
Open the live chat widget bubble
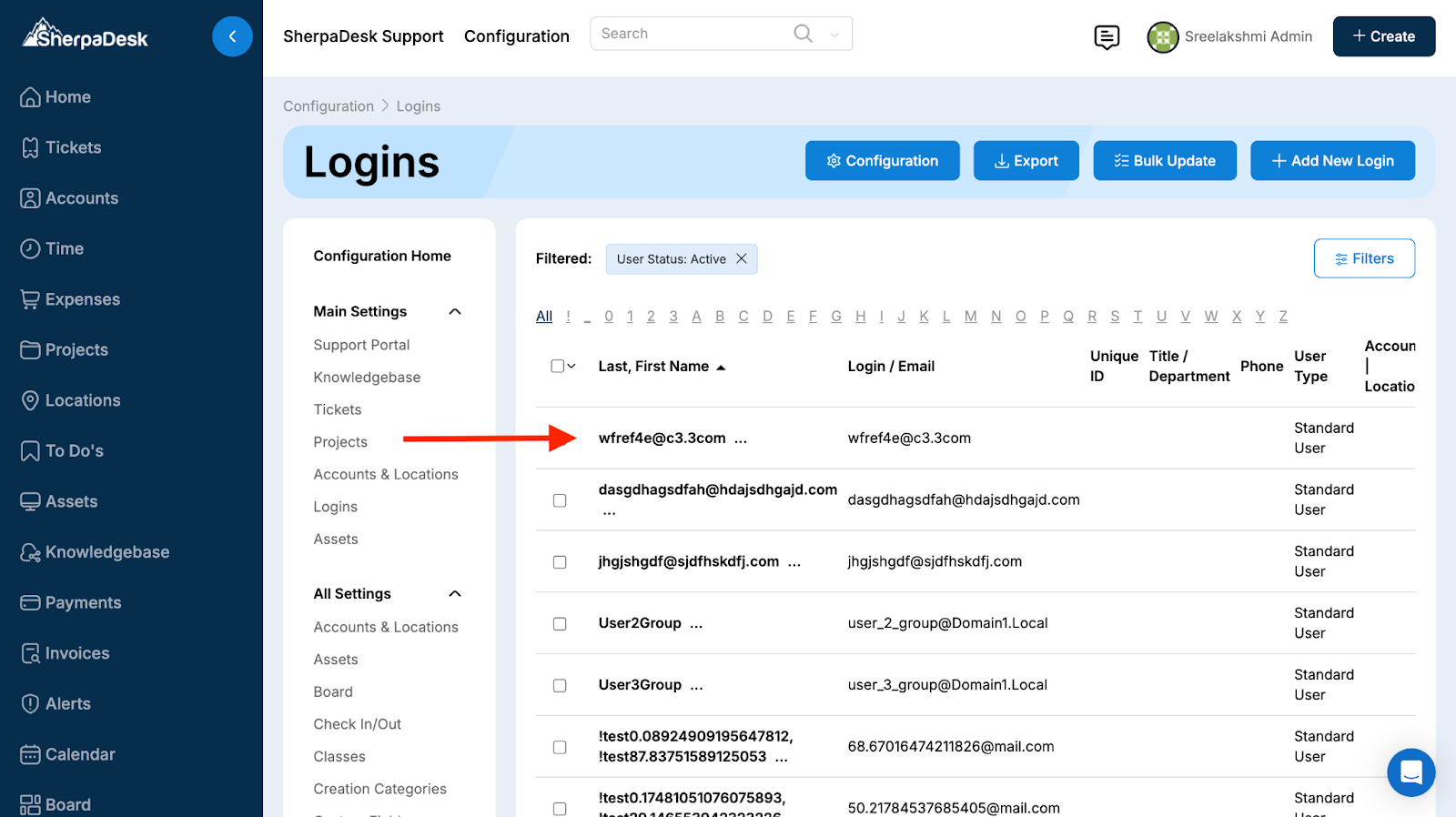pyautogui.click(x=1410, y=772)
